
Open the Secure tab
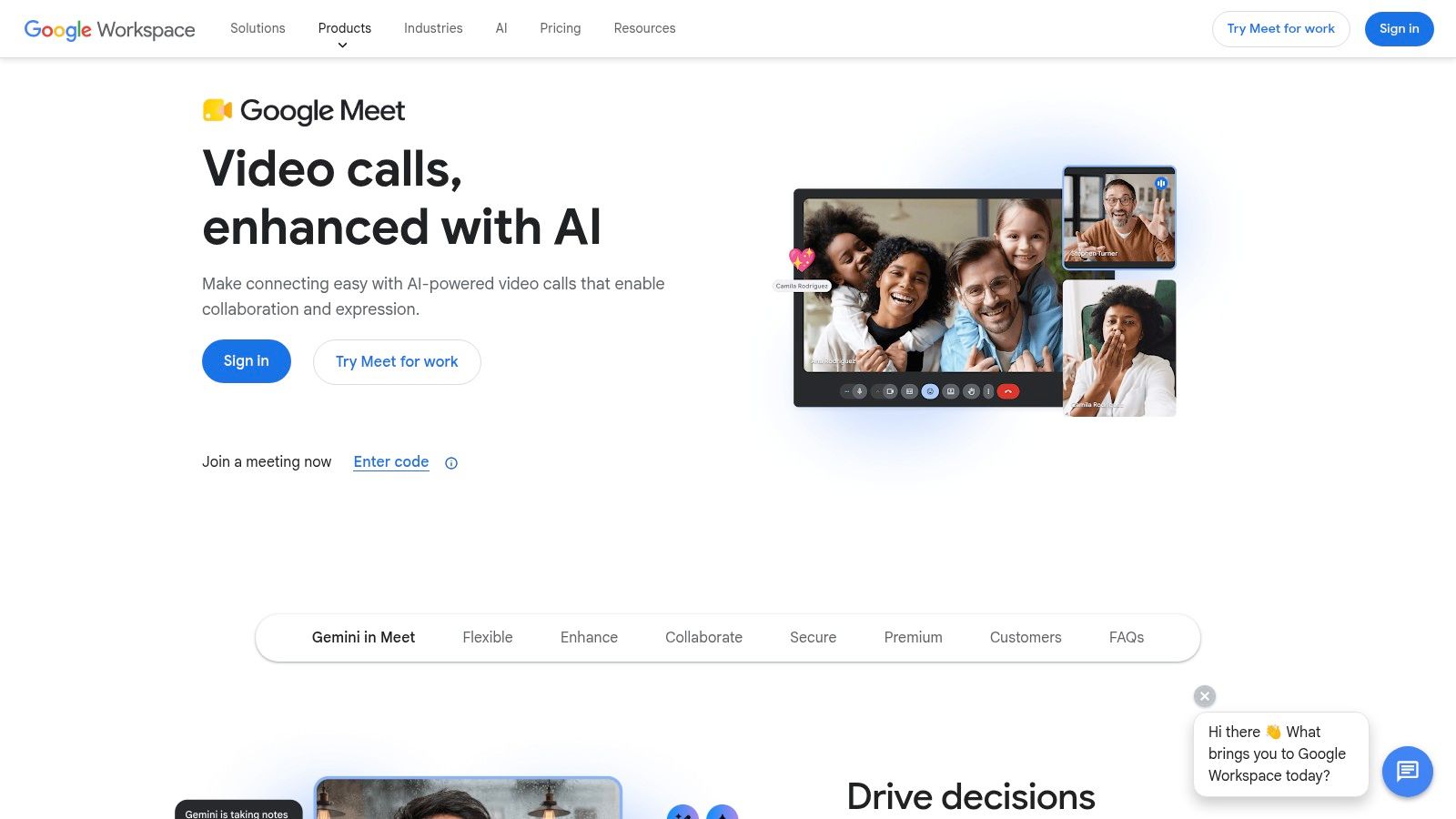click(x=814, y=638)
